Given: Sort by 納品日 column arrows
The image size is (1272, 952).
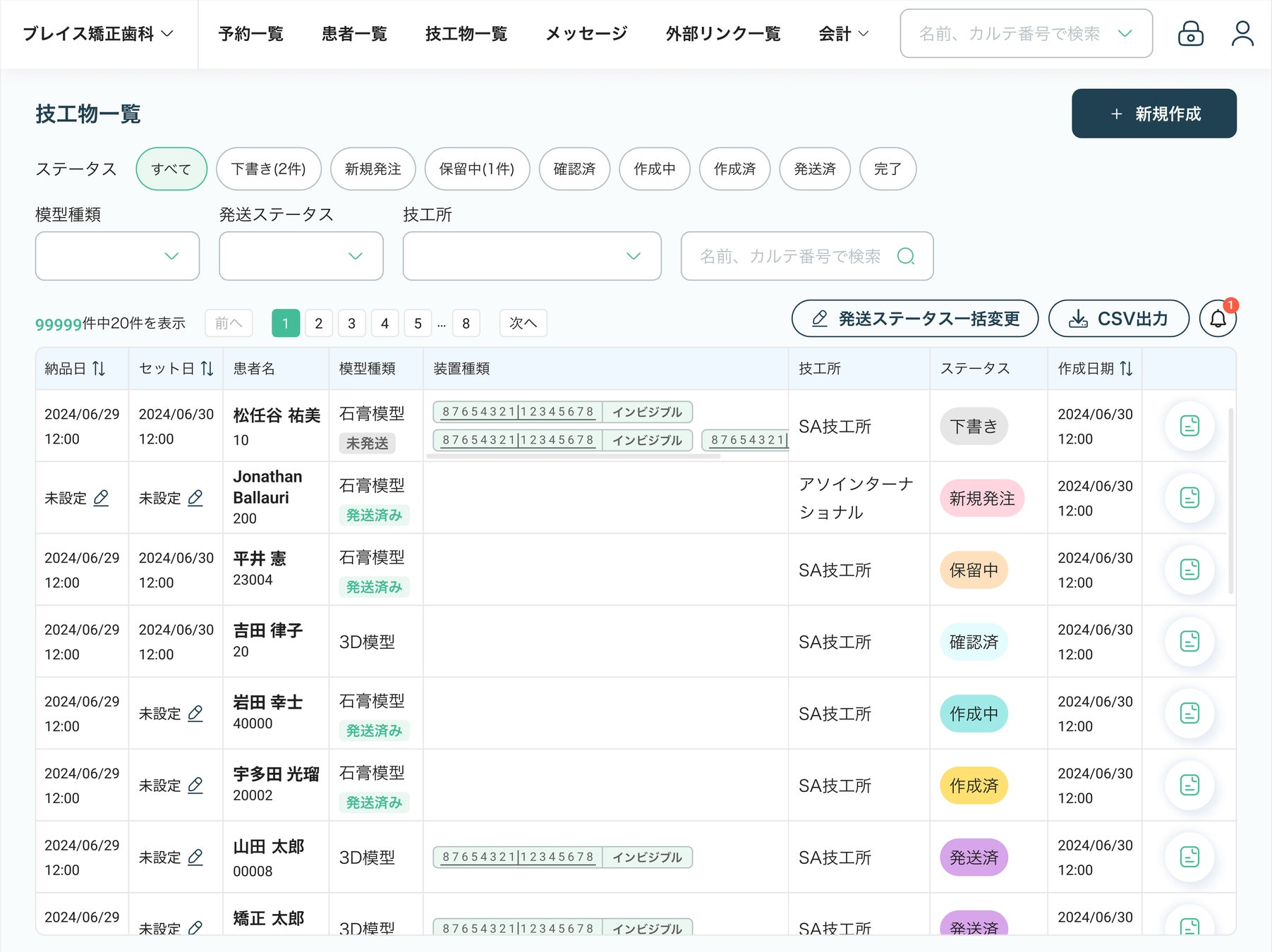Looking at the screenshot, I should (x=99, y=368).
